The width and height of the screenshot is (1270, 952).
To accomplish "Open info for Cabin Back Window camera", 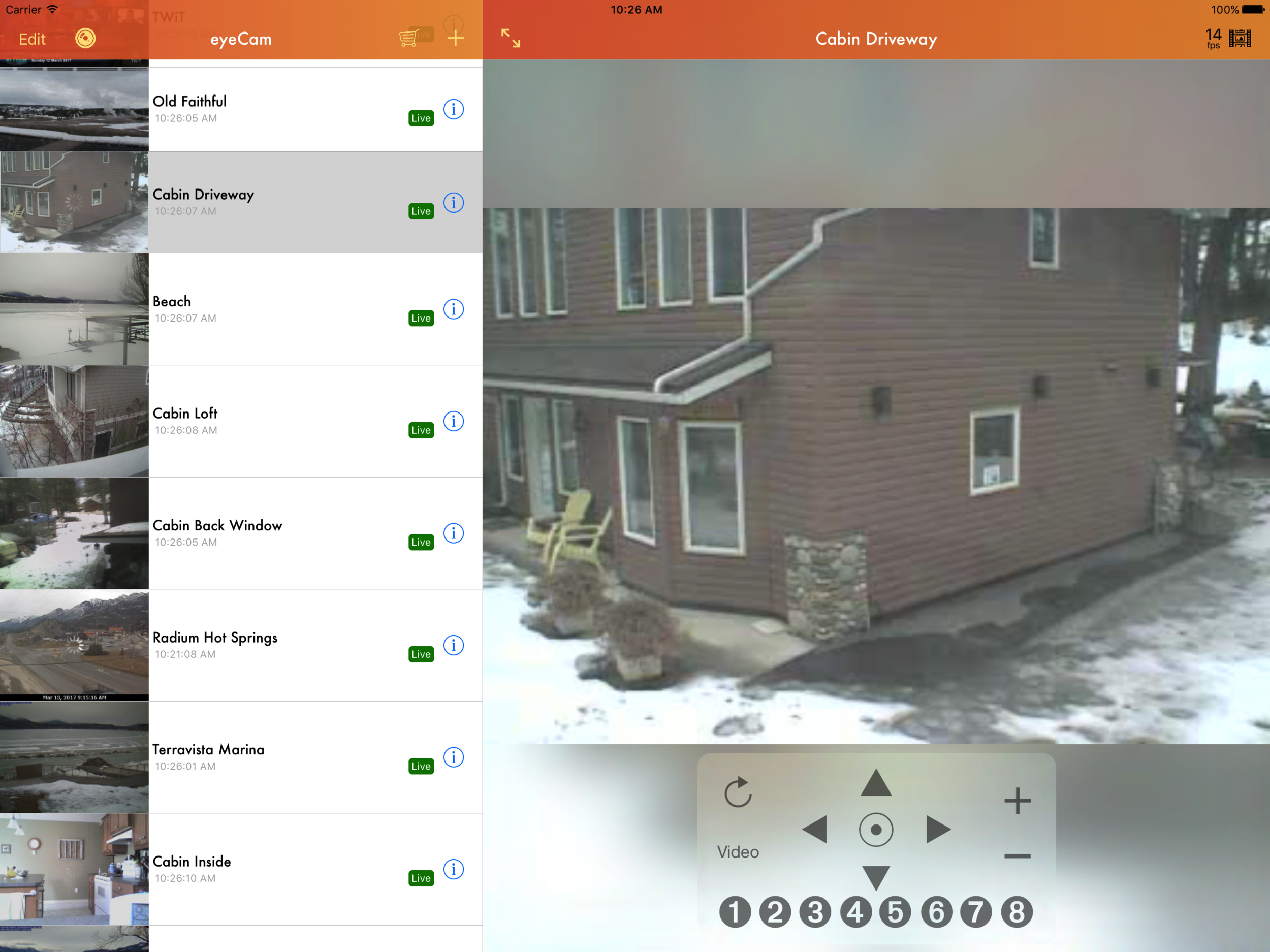I will click(454, 533).
